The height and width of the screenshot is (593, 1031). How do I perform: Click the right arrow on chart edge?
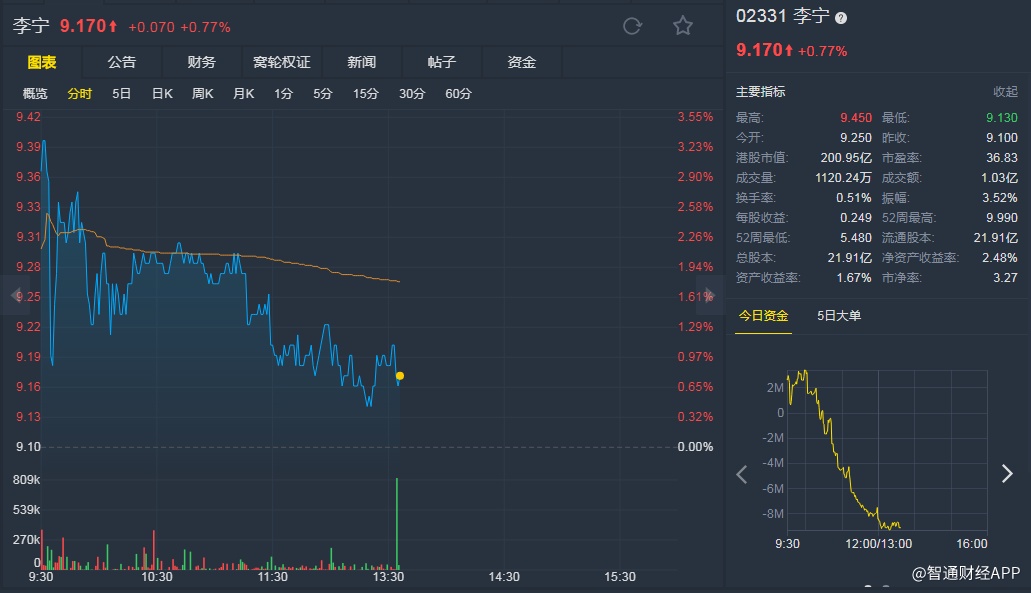711,296
